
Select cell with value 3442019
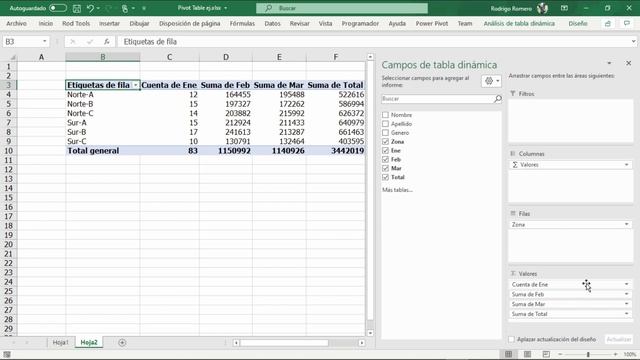pyautogui.click(x=336, y=151)
